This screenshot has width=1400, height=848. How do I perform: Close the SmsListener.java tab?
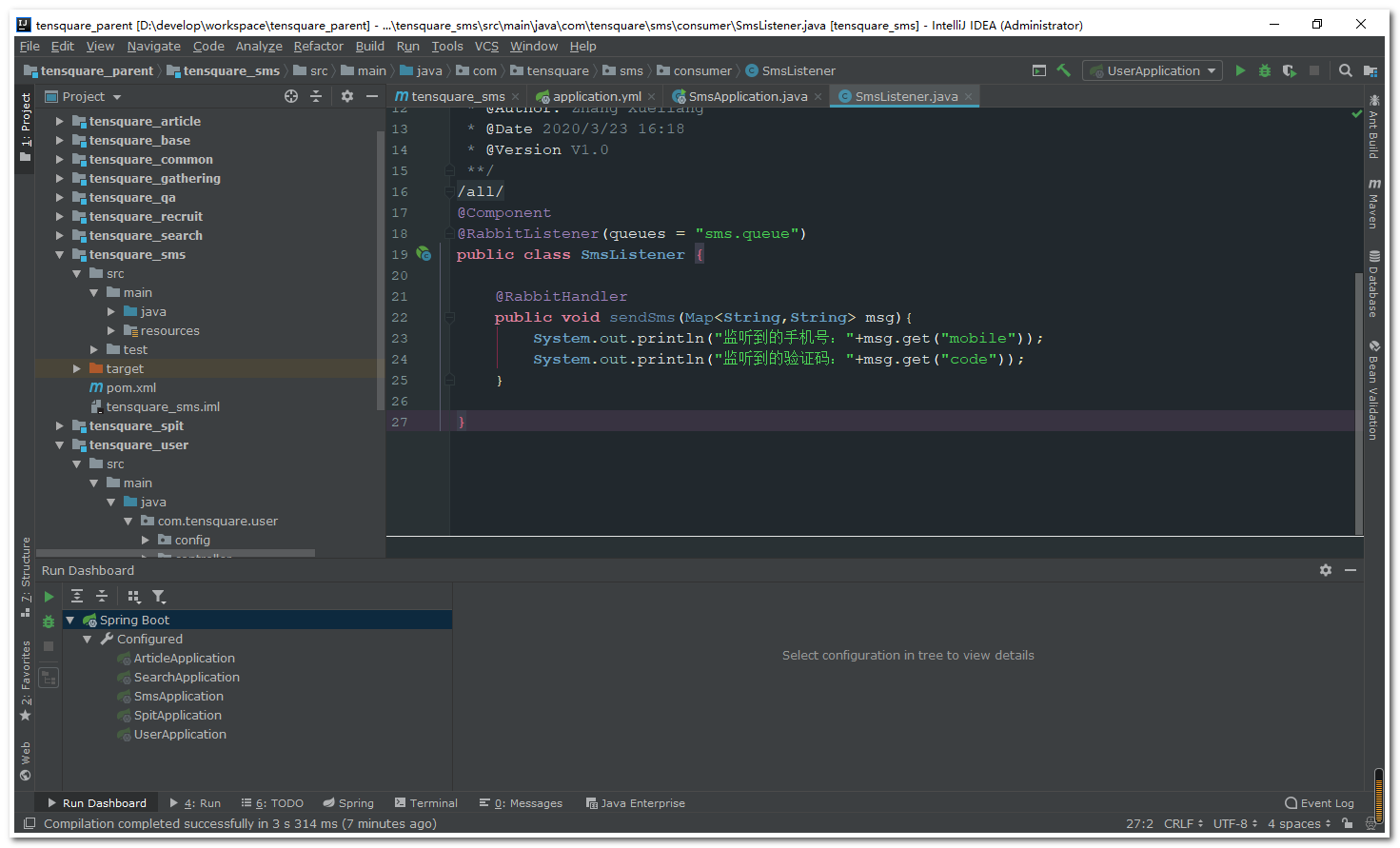pos(968,97)
